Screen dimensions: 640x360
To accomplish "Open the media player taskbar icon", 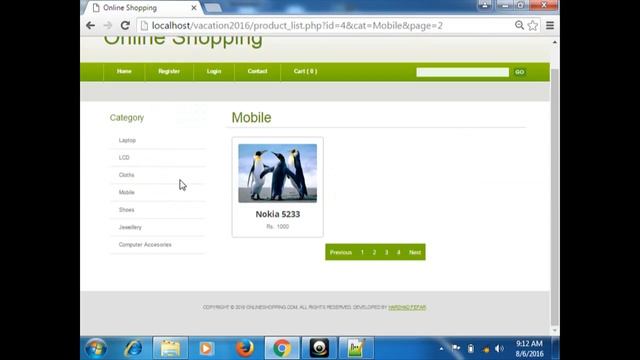I will (x=207, y=348).
